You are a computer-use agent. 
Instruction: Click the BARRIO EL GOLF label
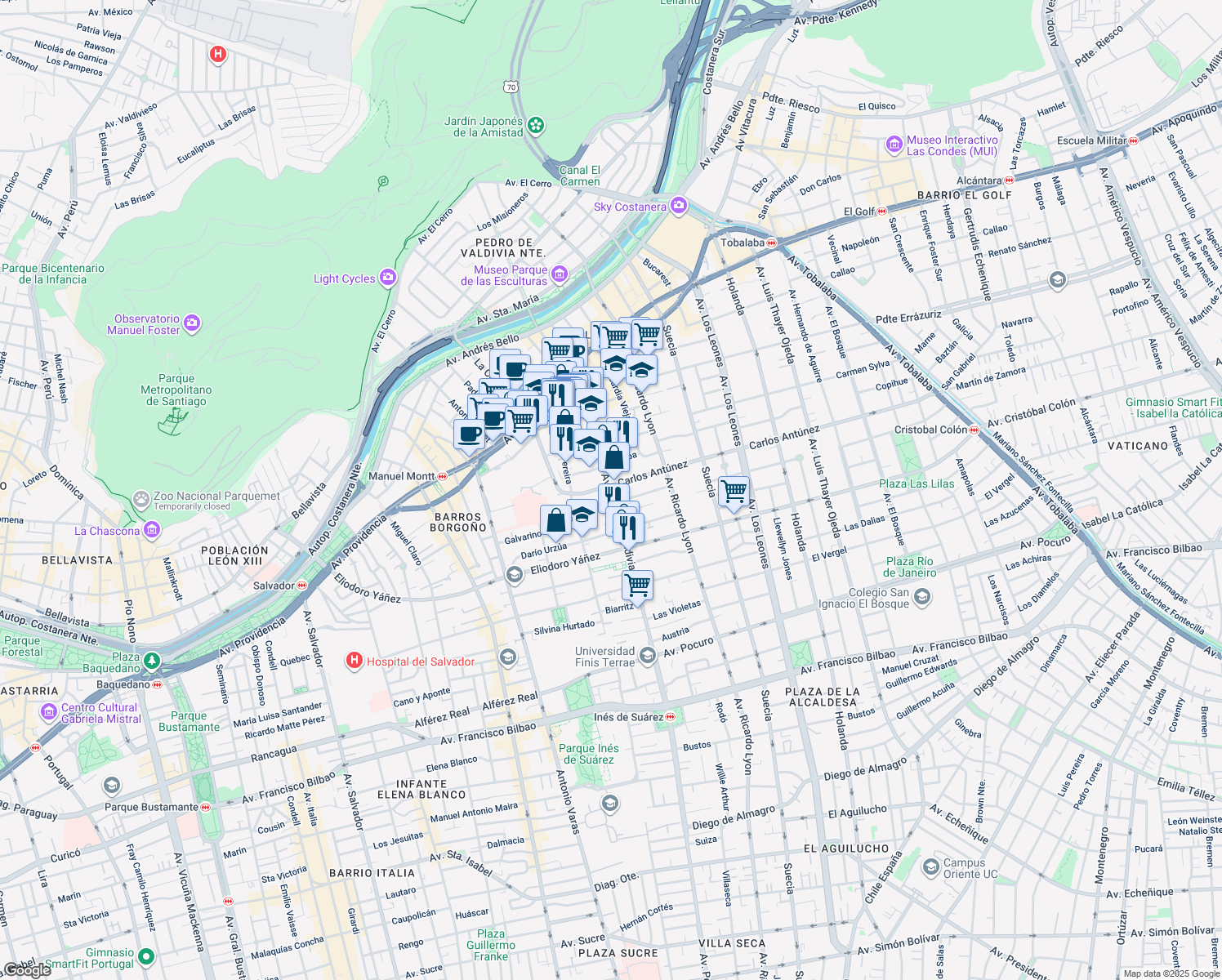pos(965,195)
